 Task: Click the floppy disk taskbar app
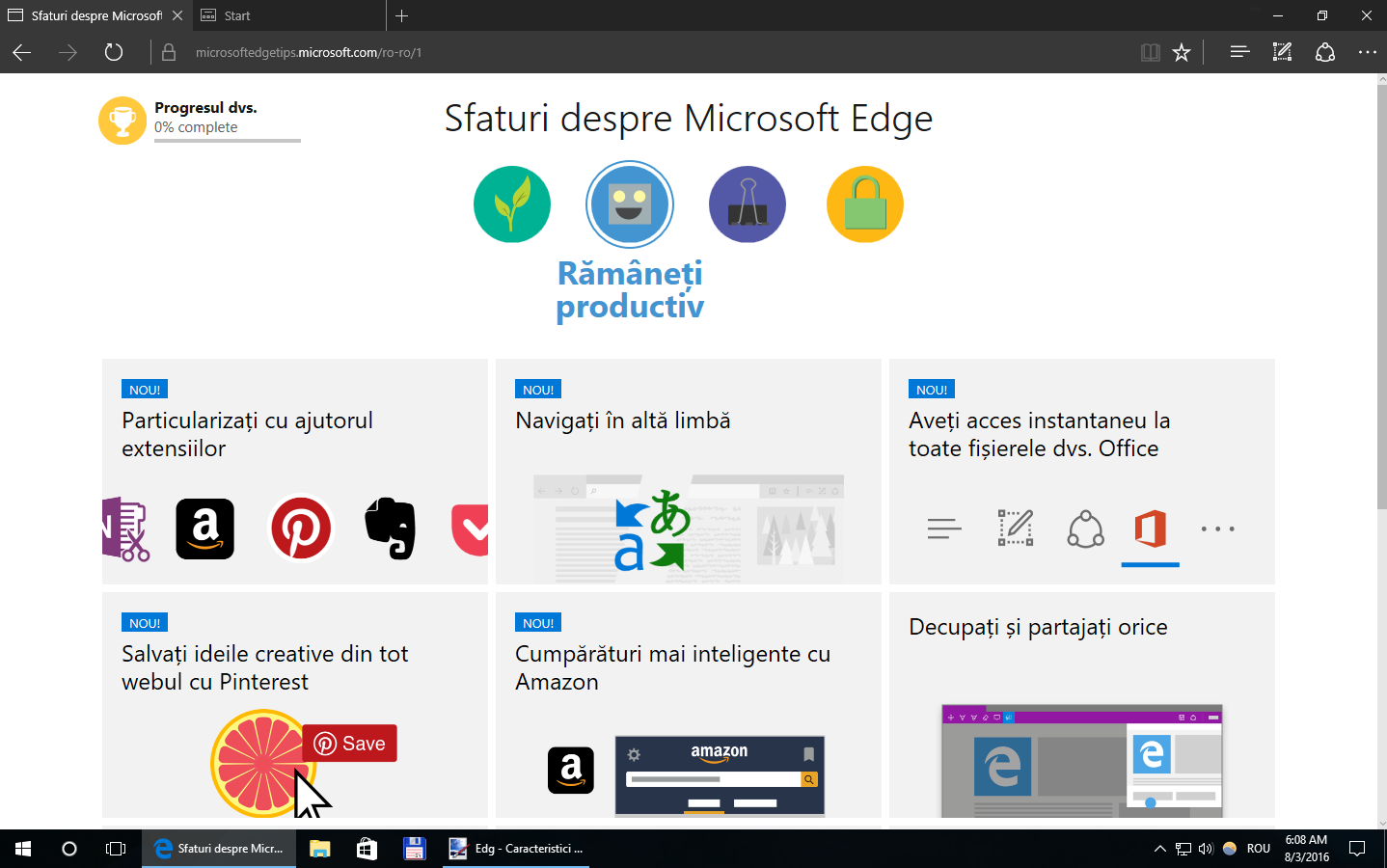coord(415,849)
